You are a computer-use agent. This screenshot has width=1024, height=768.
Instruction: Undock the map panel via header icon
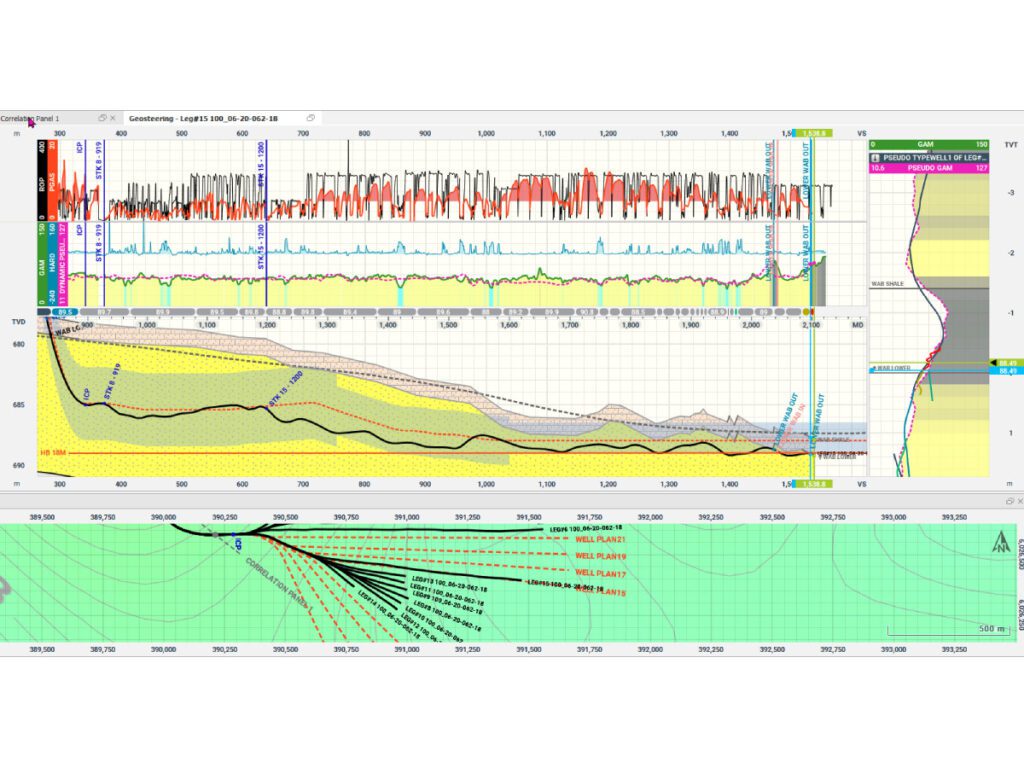1010,501
